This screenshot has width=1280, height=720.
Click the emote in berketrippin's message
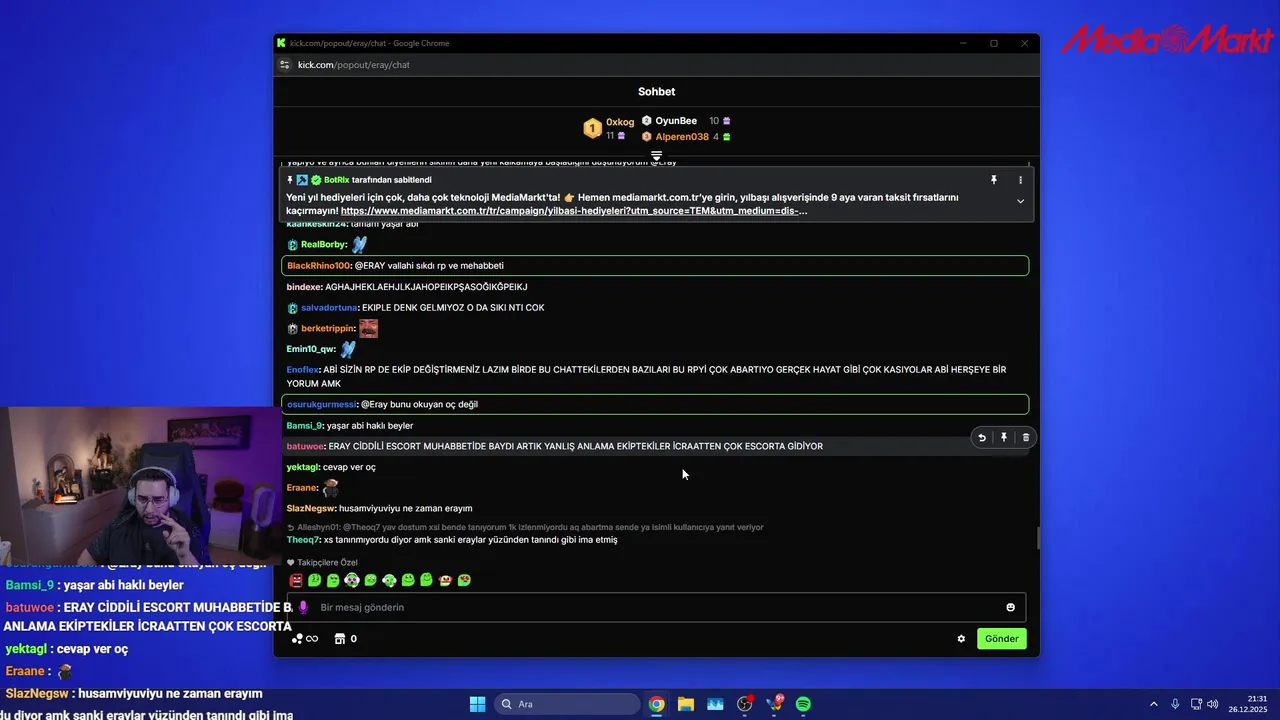pos(368,329)
